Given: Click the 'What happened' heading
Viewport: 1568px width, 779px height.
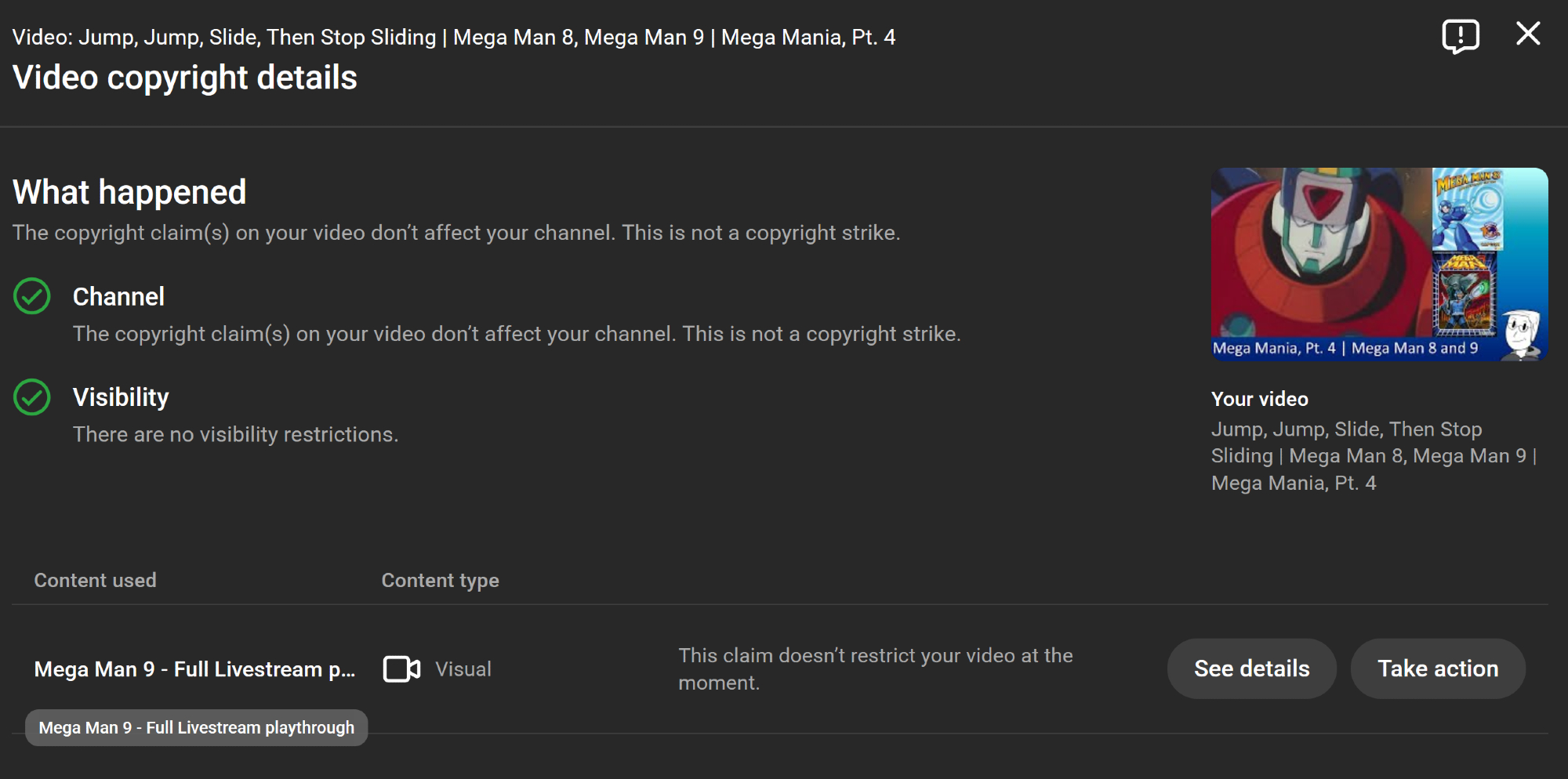Looking at the screenshot, I should tap(129, 192).
